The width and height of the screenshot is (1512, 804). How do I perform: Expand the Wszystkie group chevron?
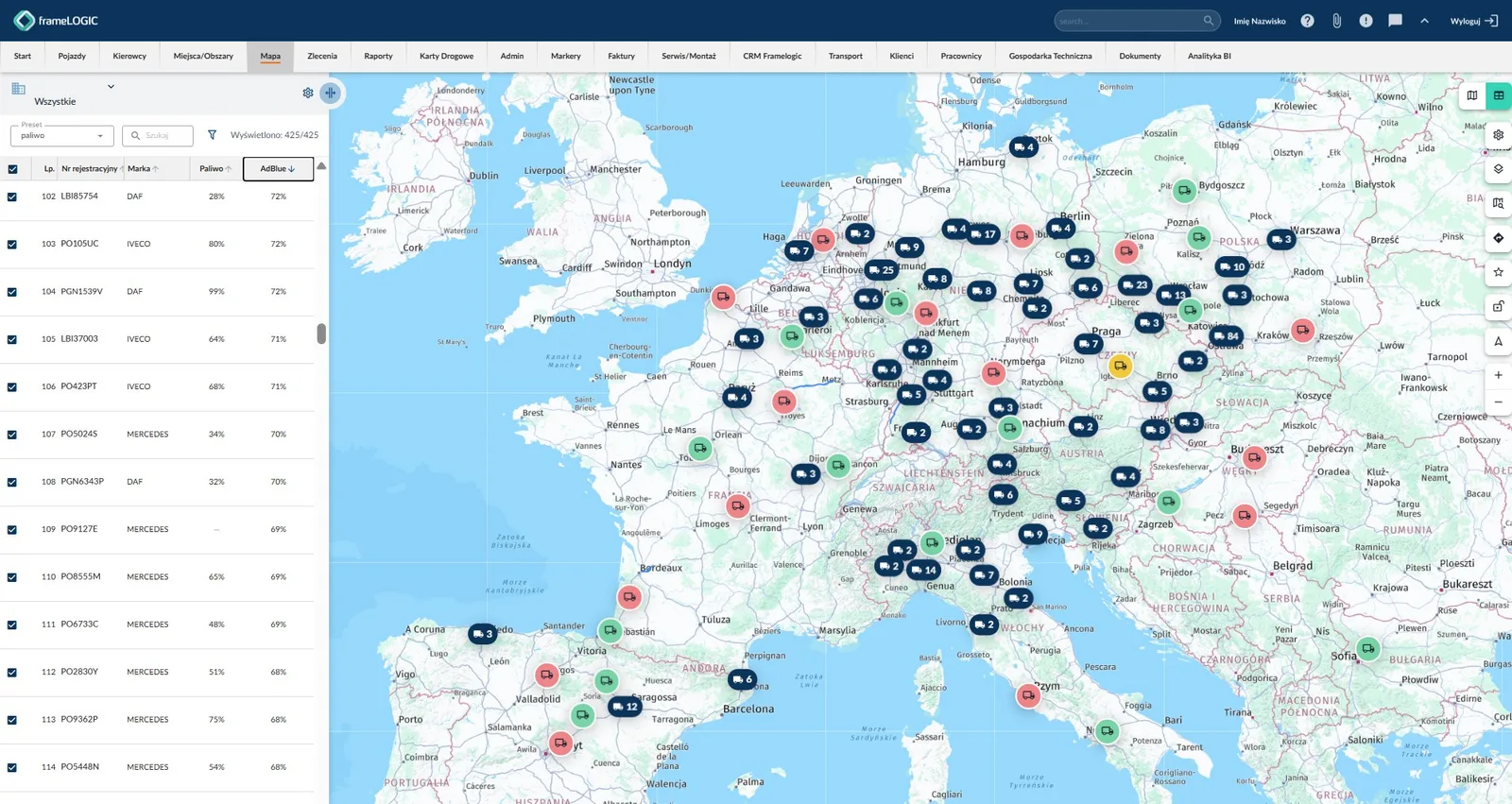pyautogui.click(x=111, y=87)
